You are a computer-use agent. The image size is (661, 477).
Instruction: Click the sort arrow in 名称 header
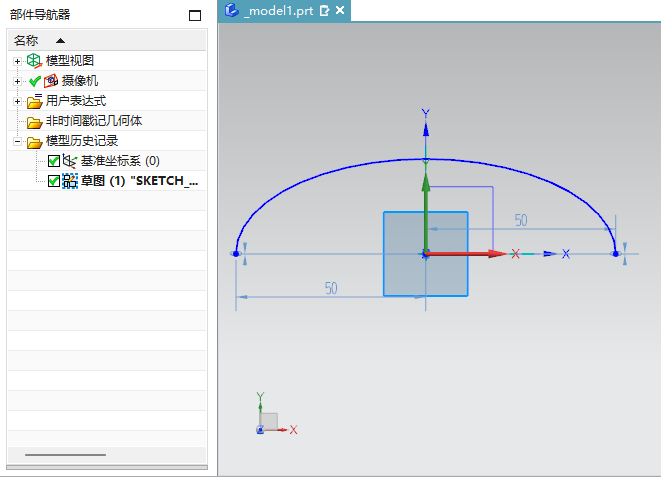[60, 41]
